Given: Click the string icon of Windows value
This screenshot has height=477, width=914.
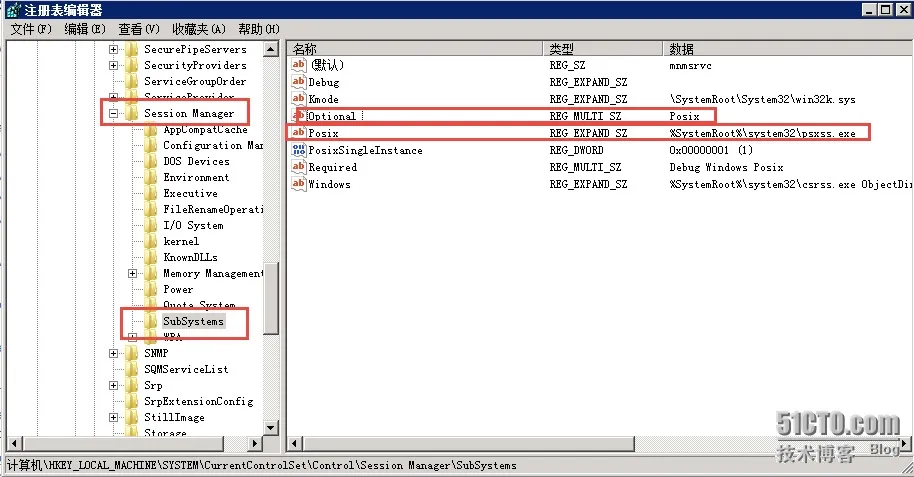Looking at the screenshot, I should [x=298, y=184].
